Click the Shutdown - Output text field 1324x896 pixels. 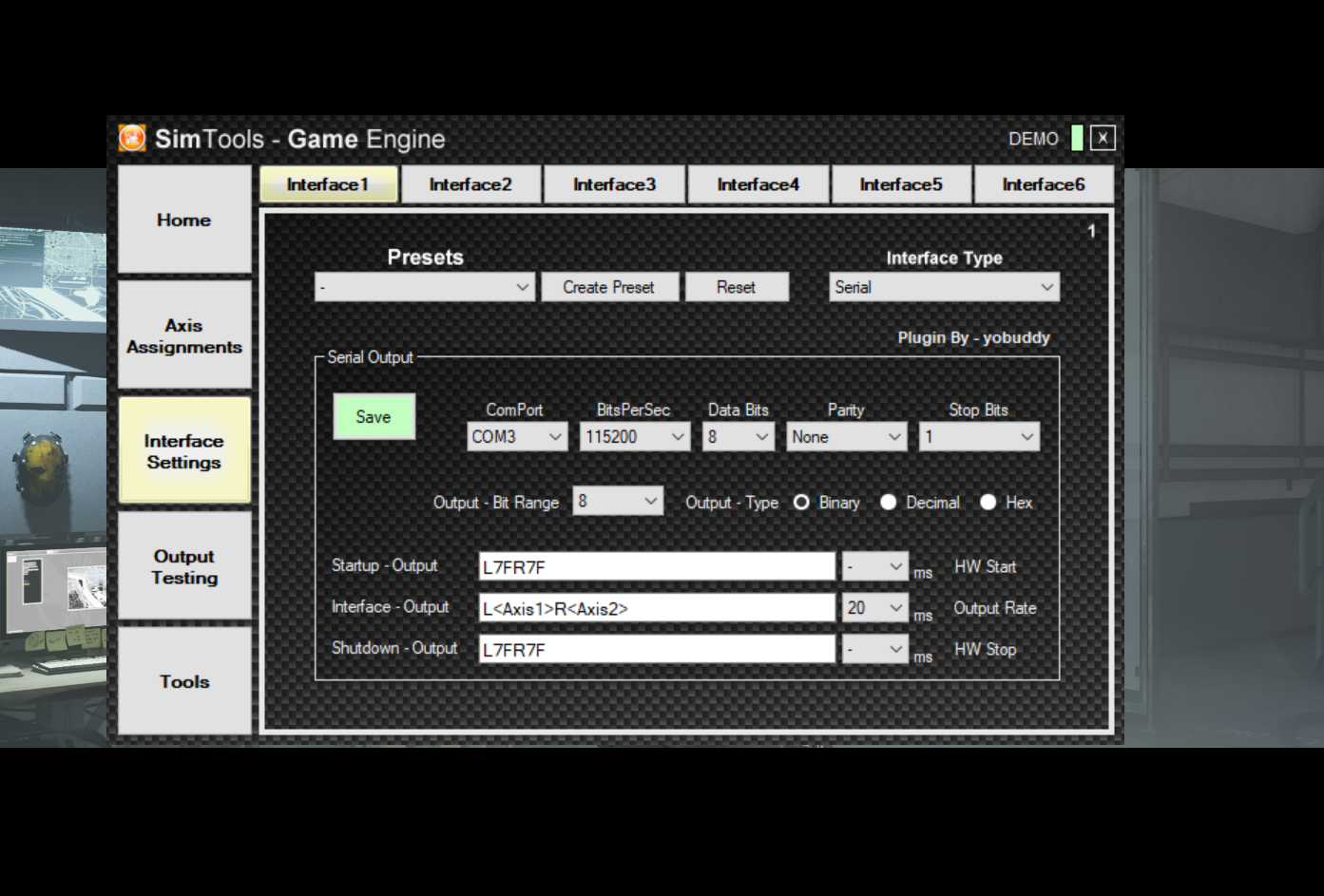[x=657, y=650]
